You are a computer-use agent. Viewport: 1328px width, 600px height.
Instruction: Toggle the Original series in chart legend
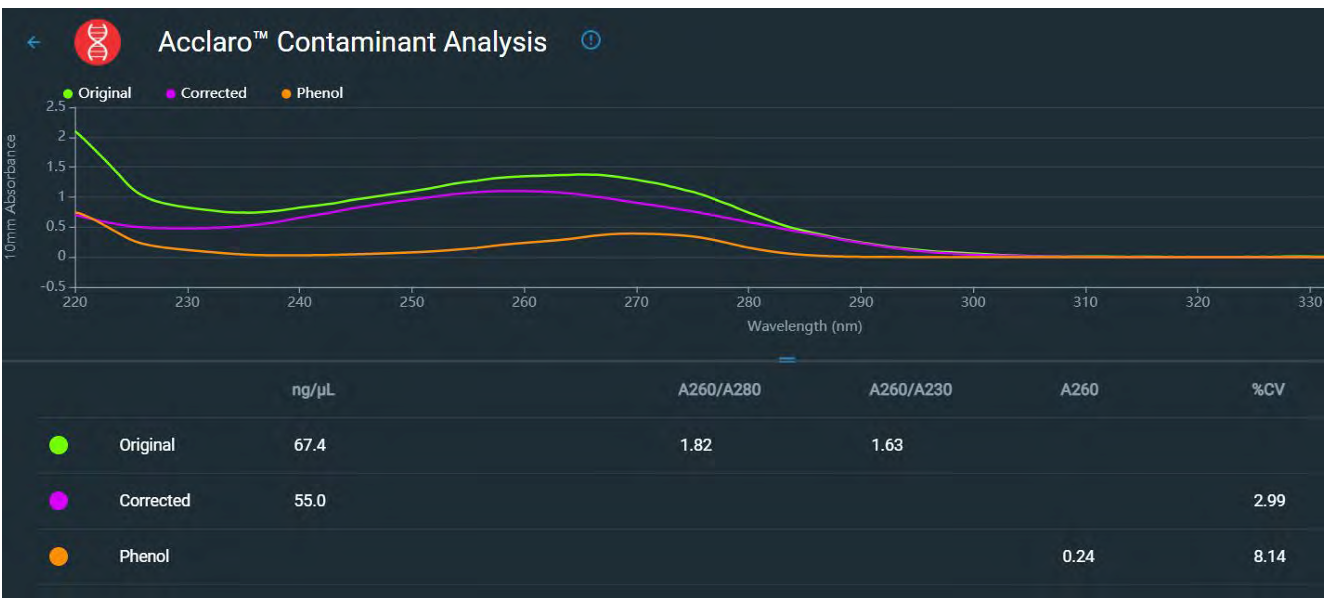98,93
